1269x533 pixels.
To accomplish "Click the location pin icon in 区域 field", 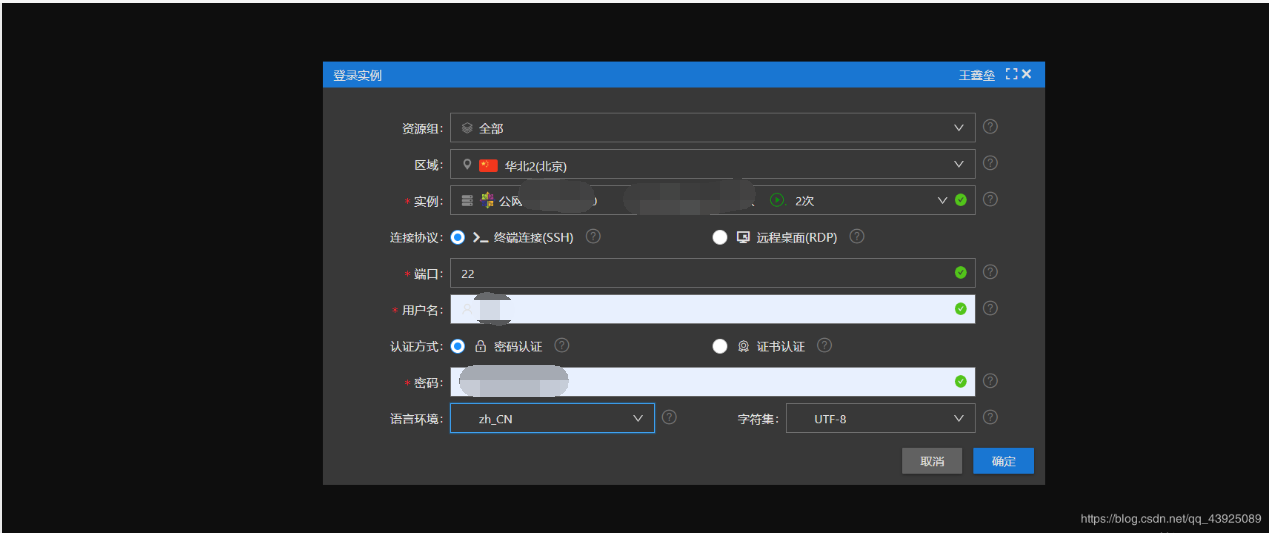I will 467,164.
